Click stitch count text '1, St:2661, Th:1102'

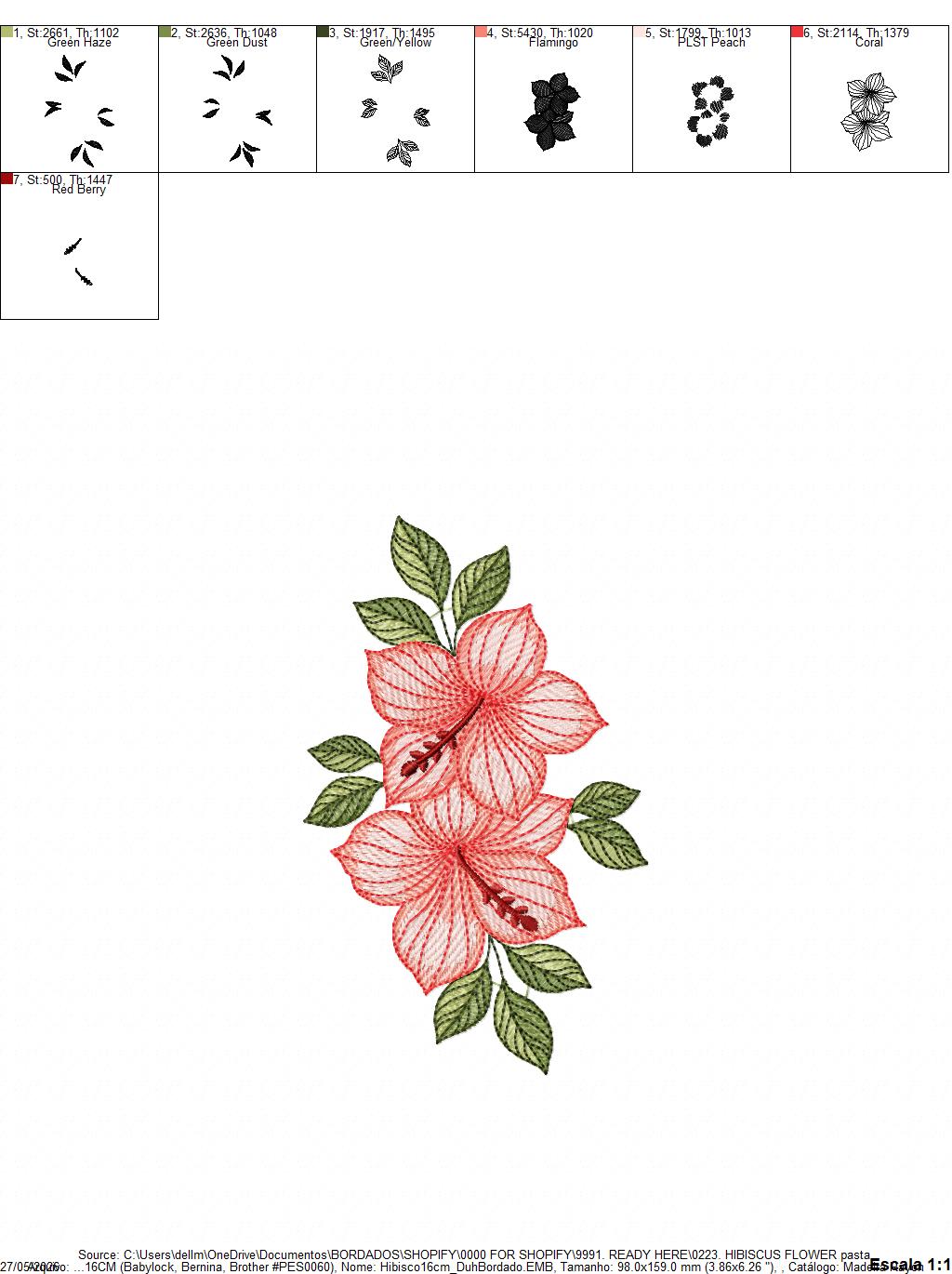(66, 33)
